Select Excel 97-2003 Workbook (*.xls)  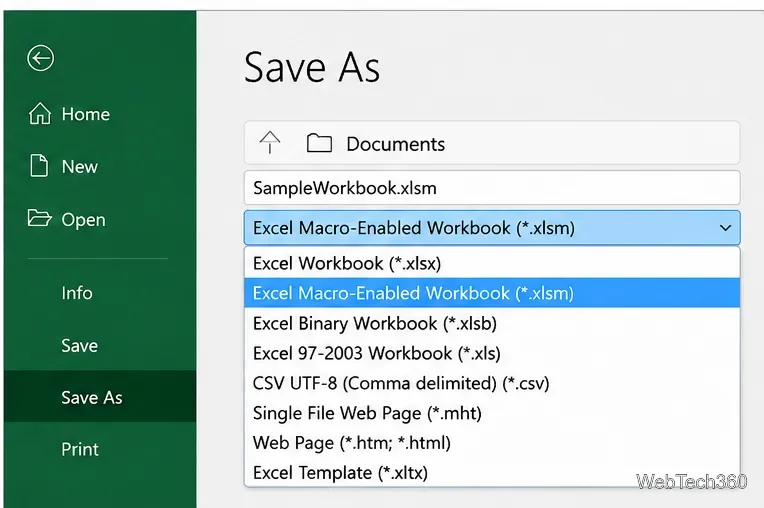492,353
